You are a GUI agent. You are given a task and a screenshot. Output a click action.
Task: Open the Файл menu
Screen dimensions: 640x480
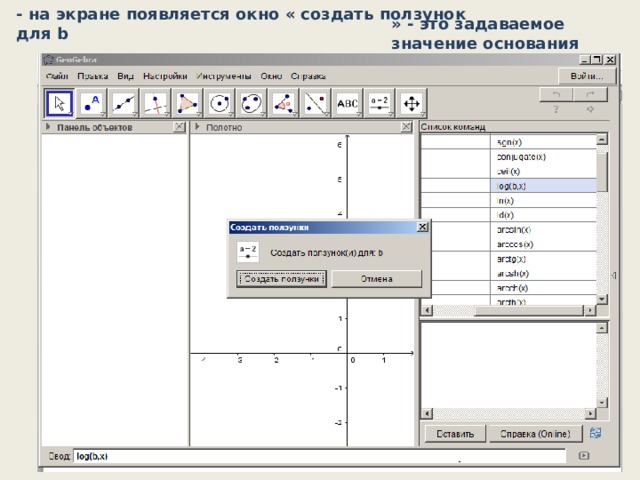[57, 76]
